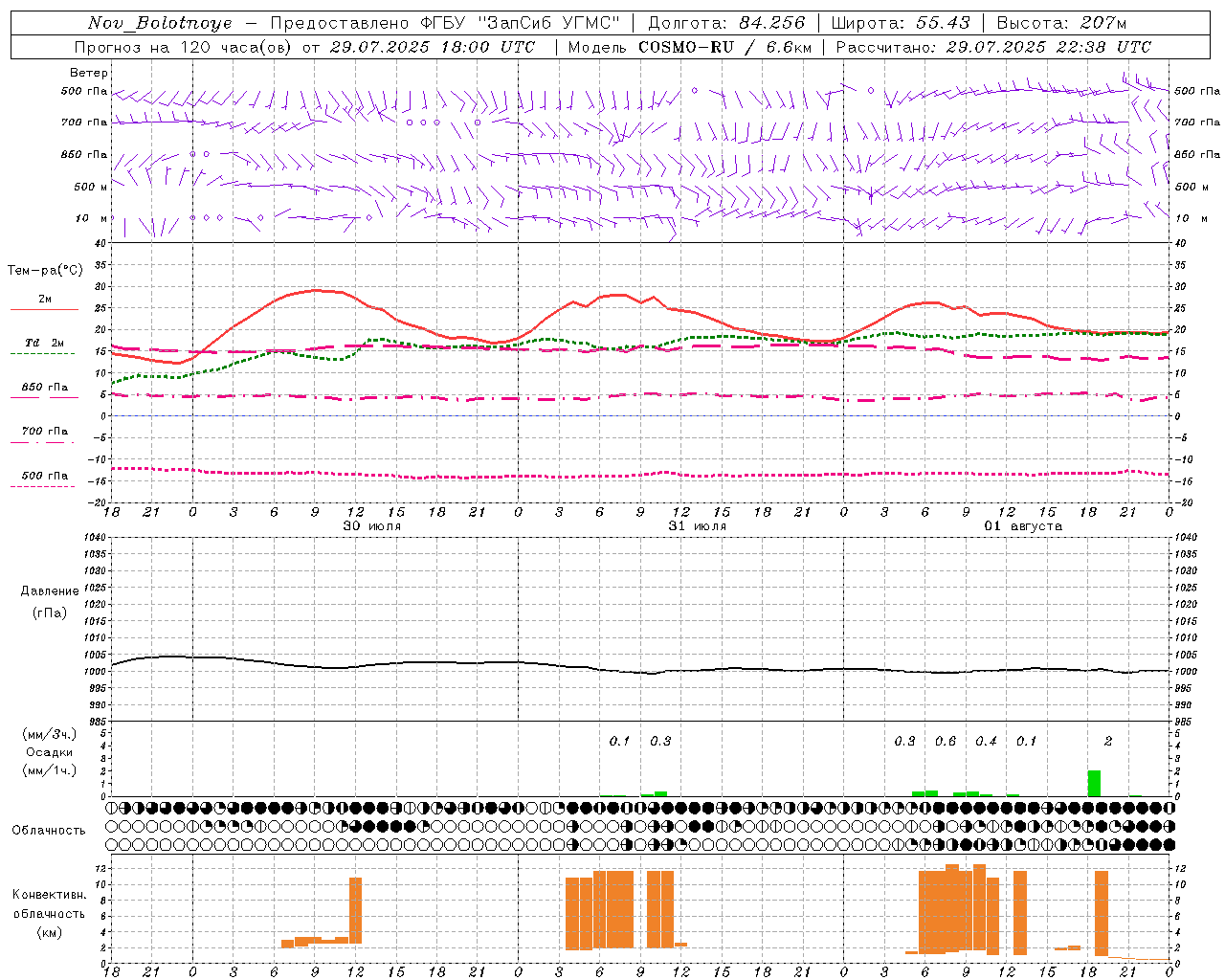Click the provider text ФГБУ "ЗапСиб УГМС"
Screen dimensions: 1225x980
click(x=520, y=23)
